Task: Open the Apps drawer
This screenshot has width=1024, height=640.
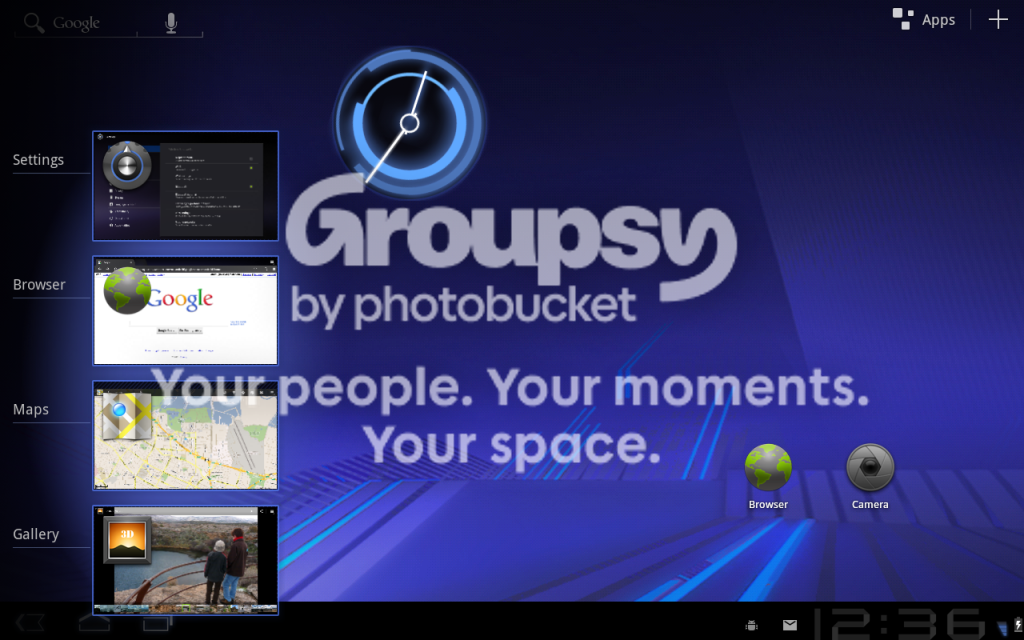Action: [x=924, y=20]
